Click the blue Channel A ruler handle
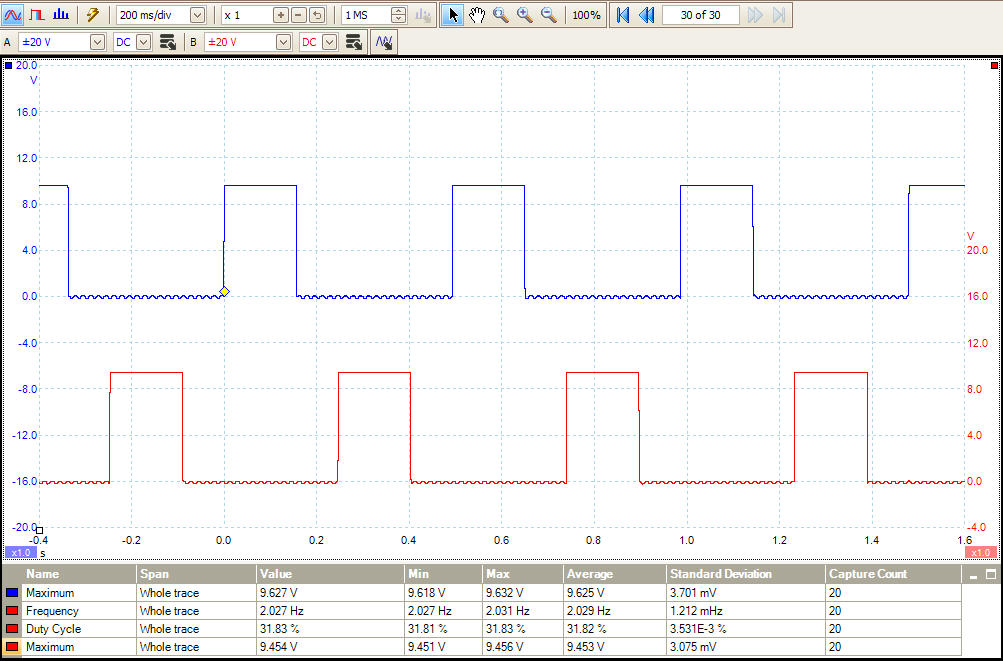The width and height of the screenshot is (1003, 661). coord(8,65)
